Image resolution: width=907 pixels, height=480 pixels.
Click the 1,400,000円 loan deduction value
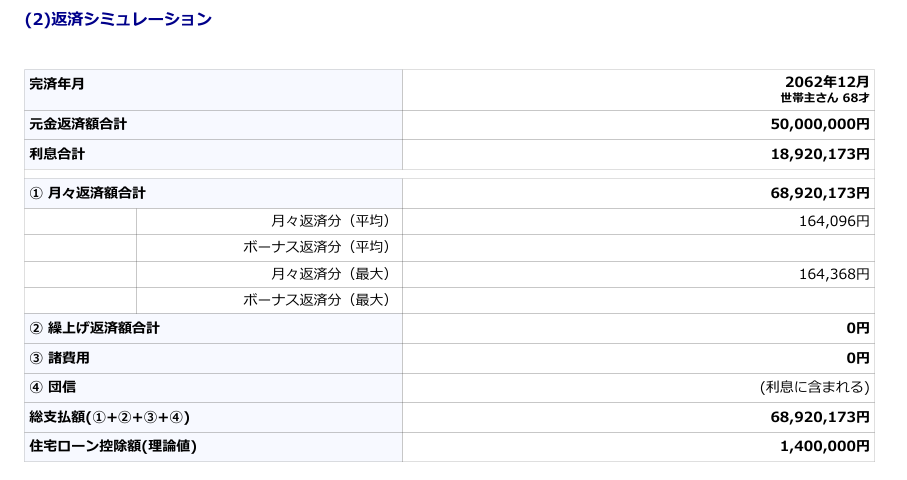824,446
